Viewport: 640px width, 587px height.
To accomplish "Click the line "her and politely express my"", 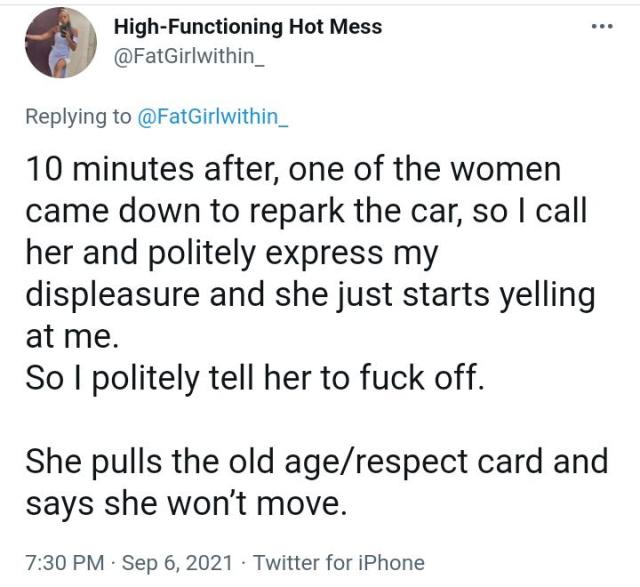I will click(231, 254).
